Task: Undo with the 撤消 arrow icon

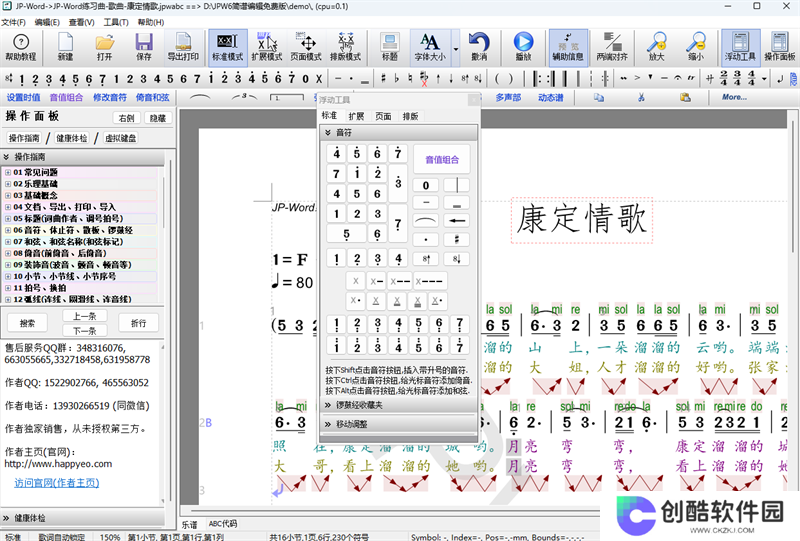Action: 479,47
